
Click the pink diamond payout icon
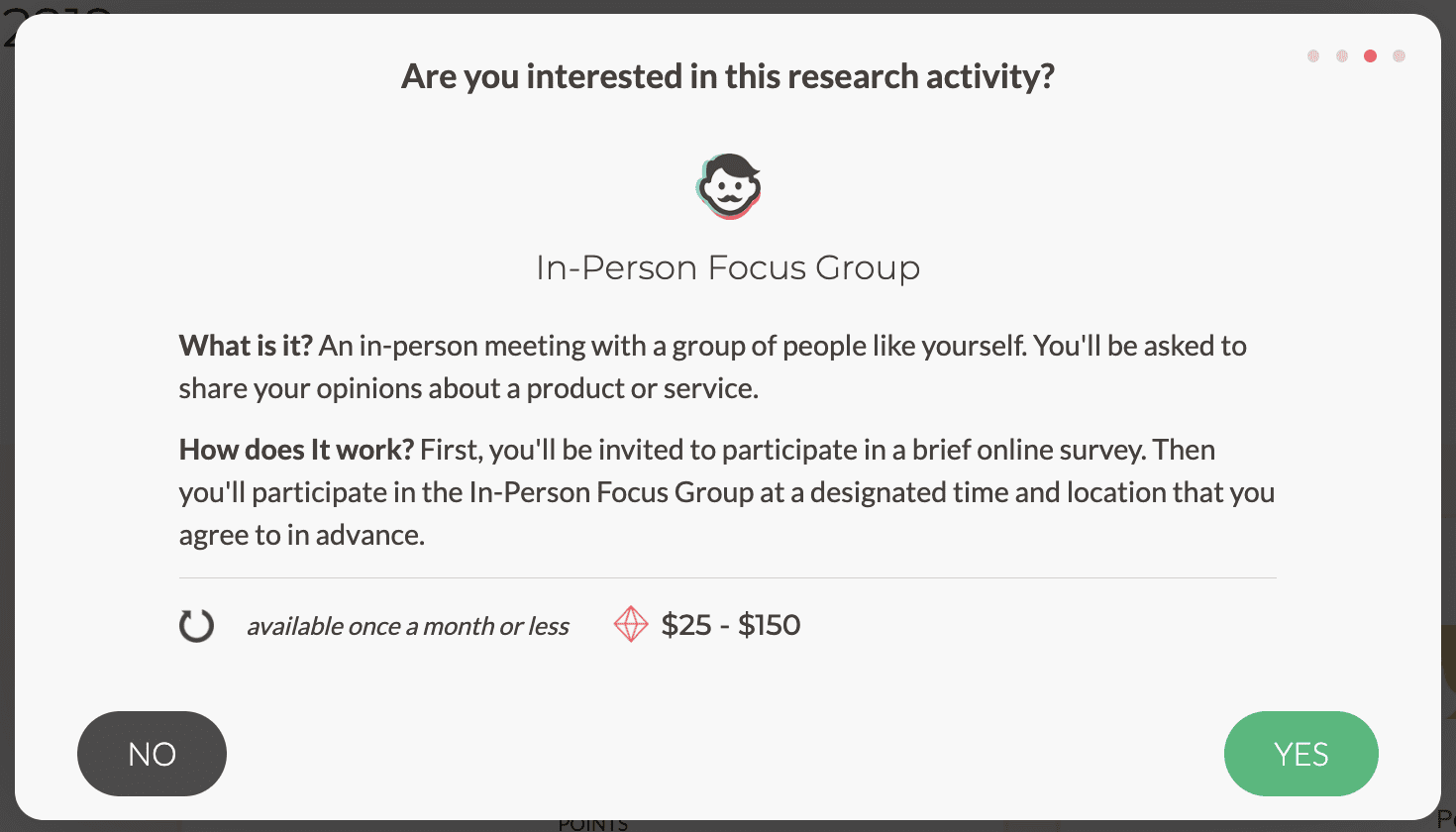(631, 625)
